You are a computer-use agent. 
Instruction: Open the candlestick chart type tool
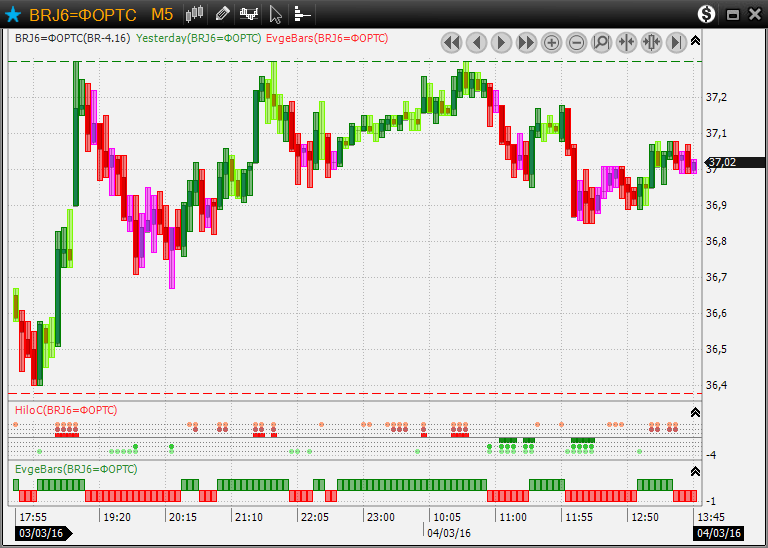point(195,14)
